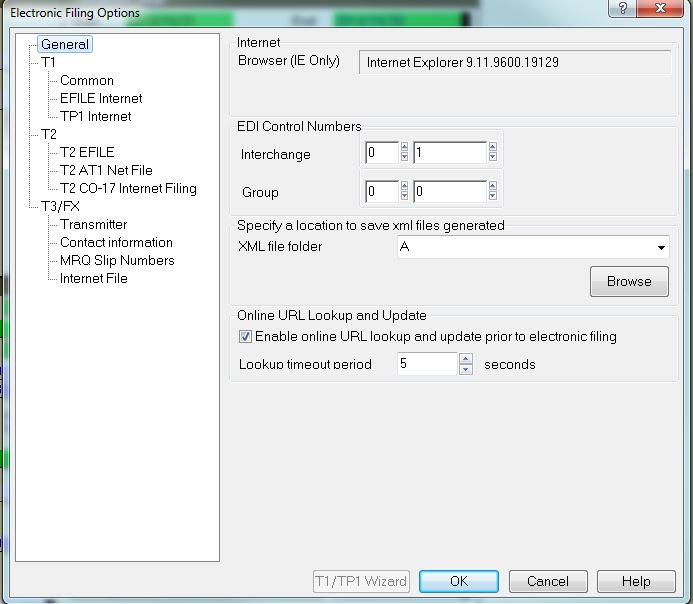Select the T2 tree node

pos(49,134)
